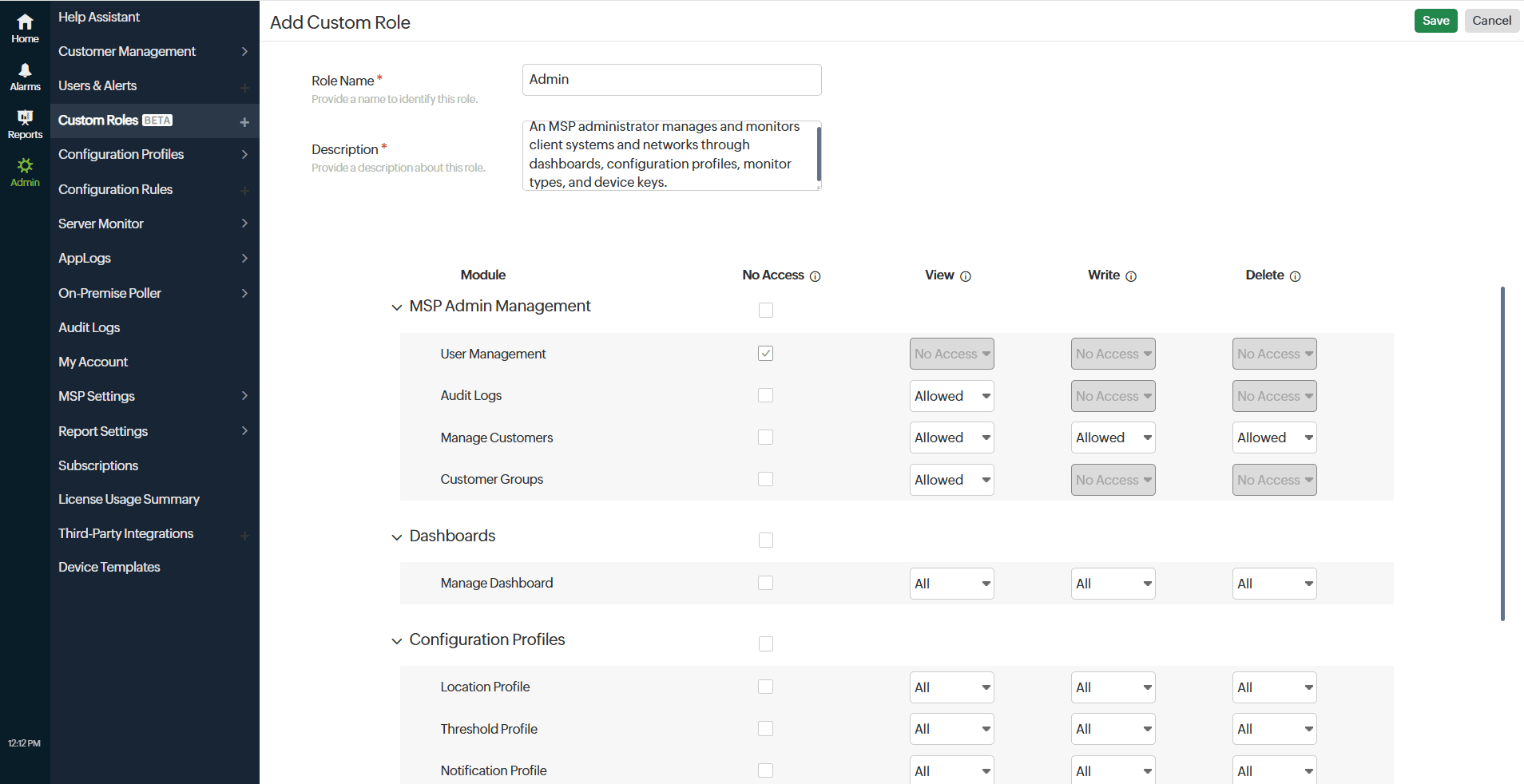The height and width of the screenshot is (784, 1524).
Task: Open the Manage Customers Write dropdown
Action: pyautogui.click(x=1113, y=438)
